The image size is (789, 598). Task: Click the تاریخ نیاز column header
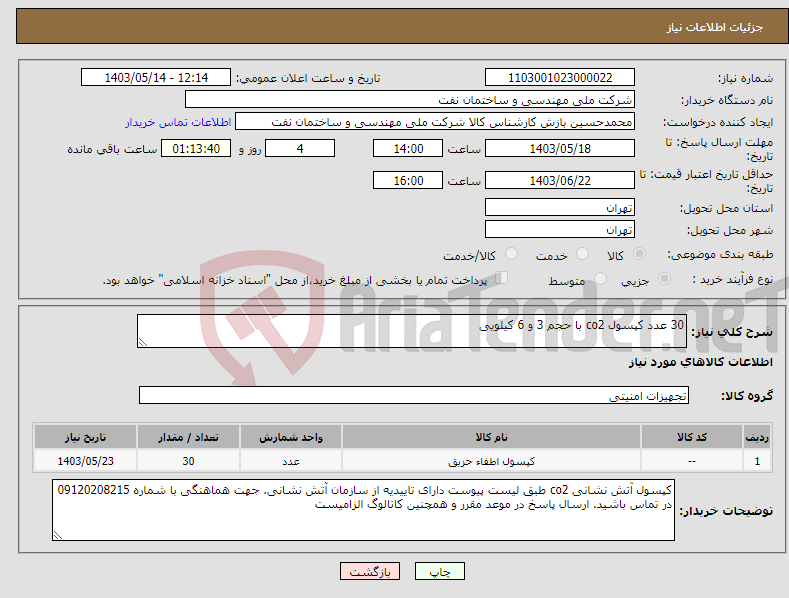coord(86,436)
